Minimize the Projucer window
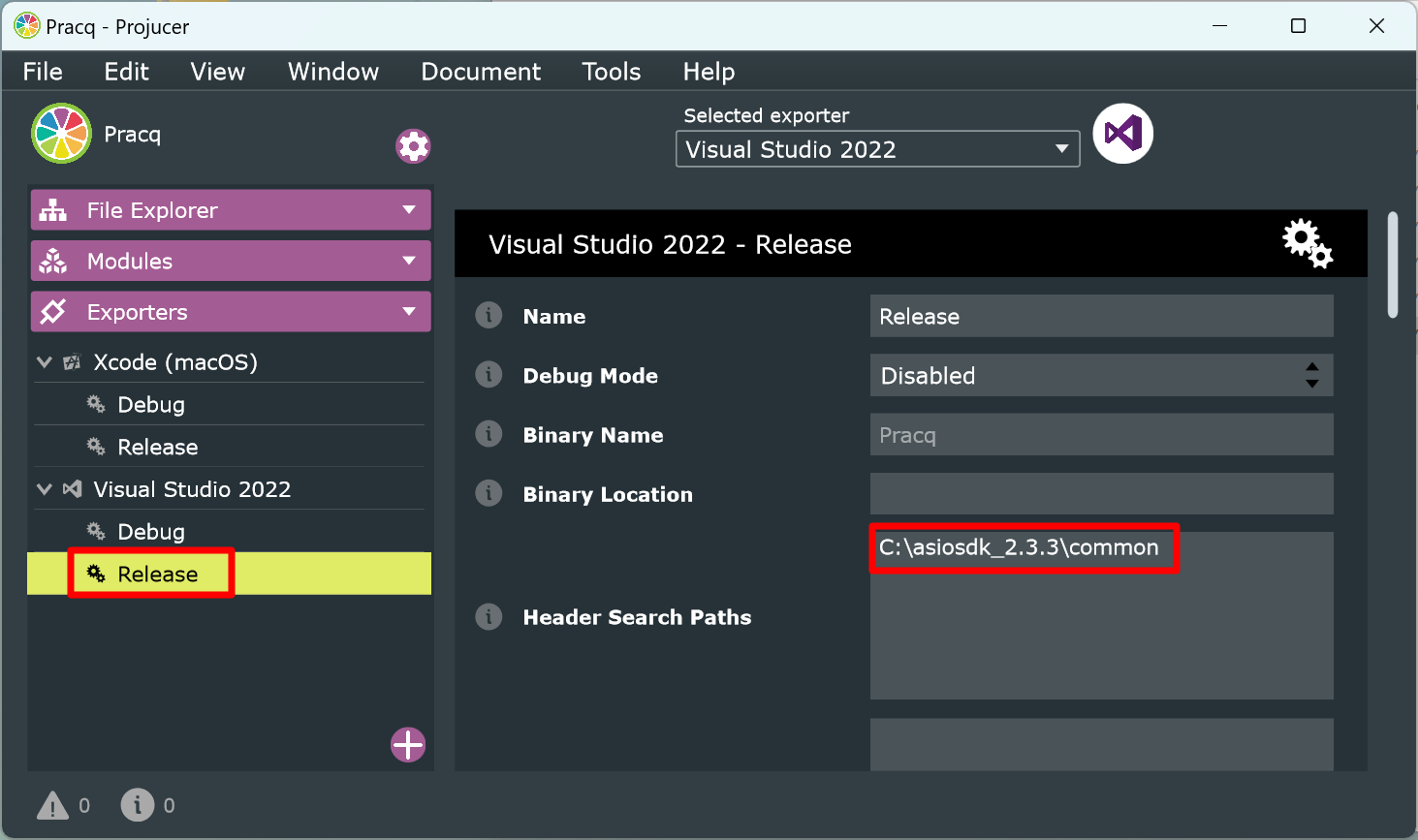Viewport: 1418px width, 840px height. [x=1220, y=26]
